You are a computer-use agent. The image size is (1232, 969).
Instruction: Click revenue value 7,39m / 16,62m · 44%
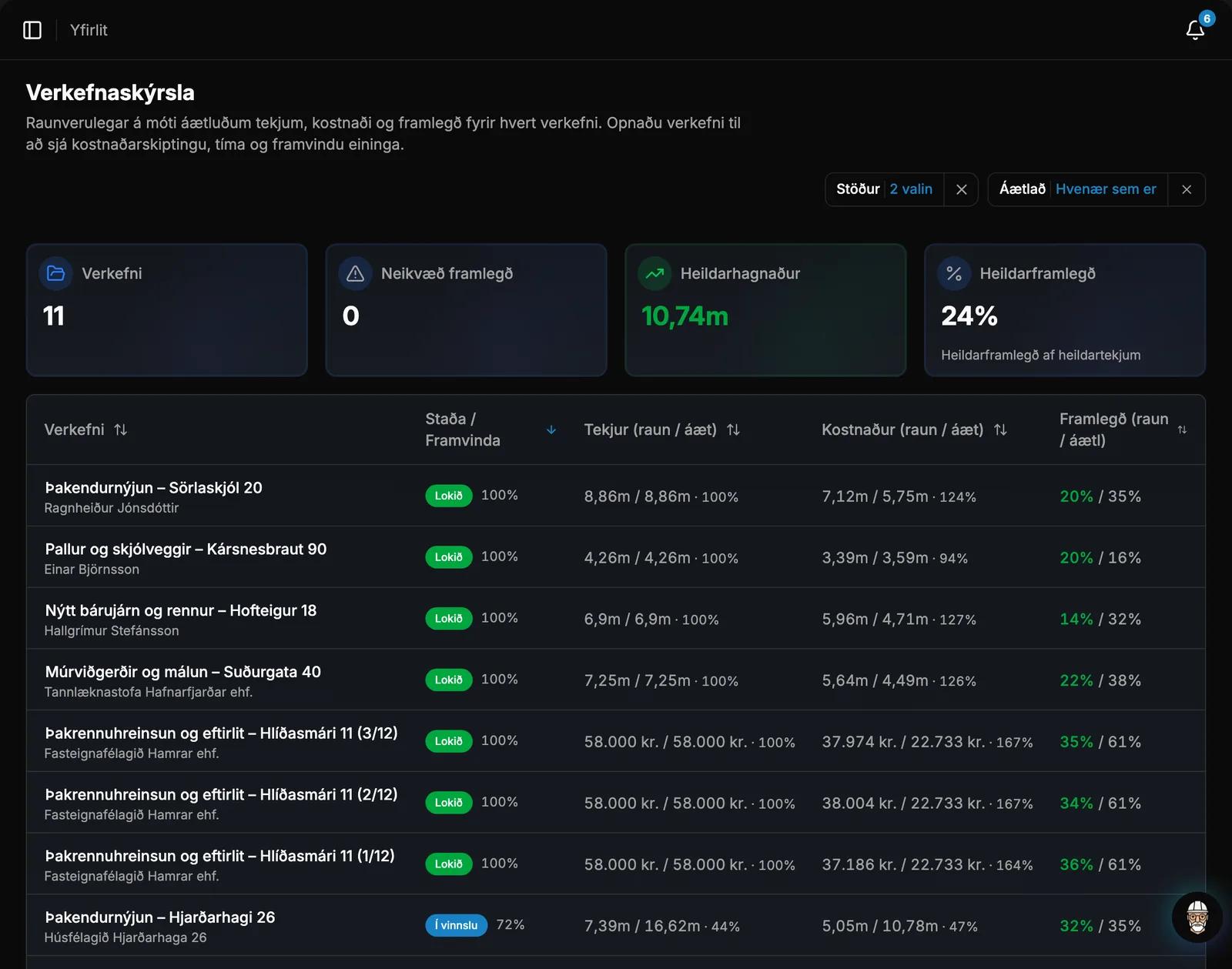[661, 926]
